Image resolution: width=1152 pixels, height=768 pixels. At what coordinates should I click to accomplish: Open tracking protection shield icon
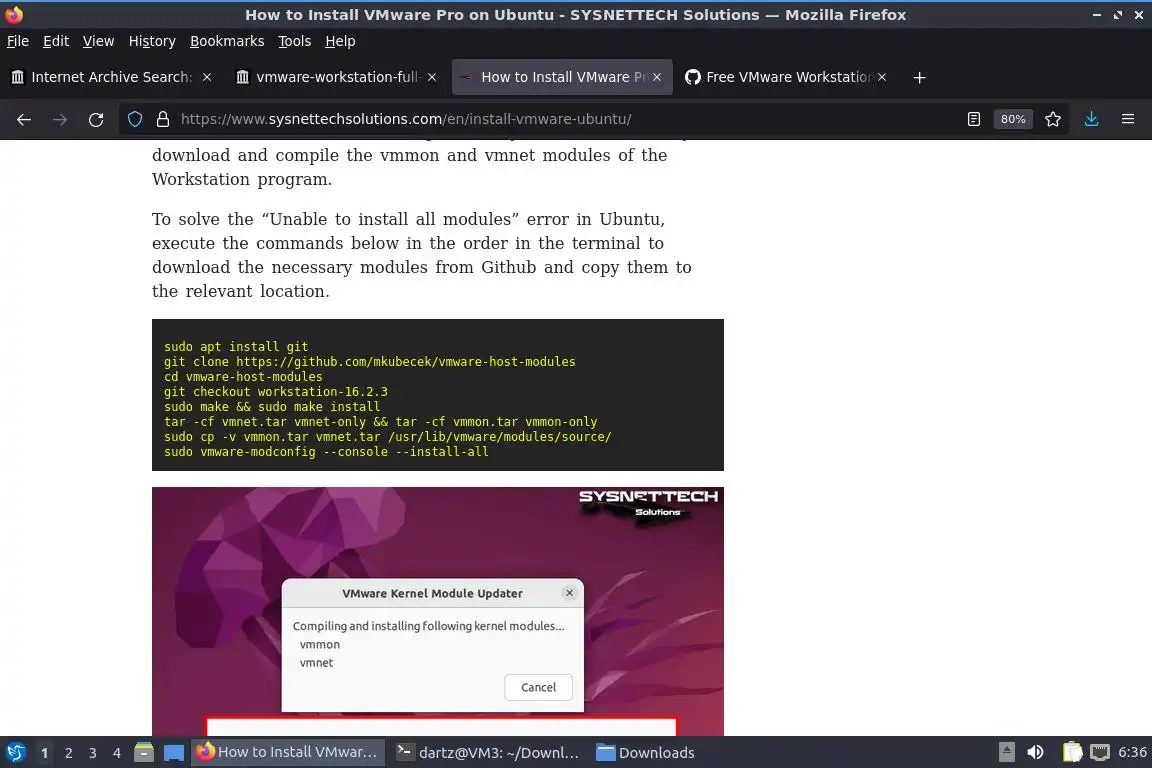coord(135,119)
